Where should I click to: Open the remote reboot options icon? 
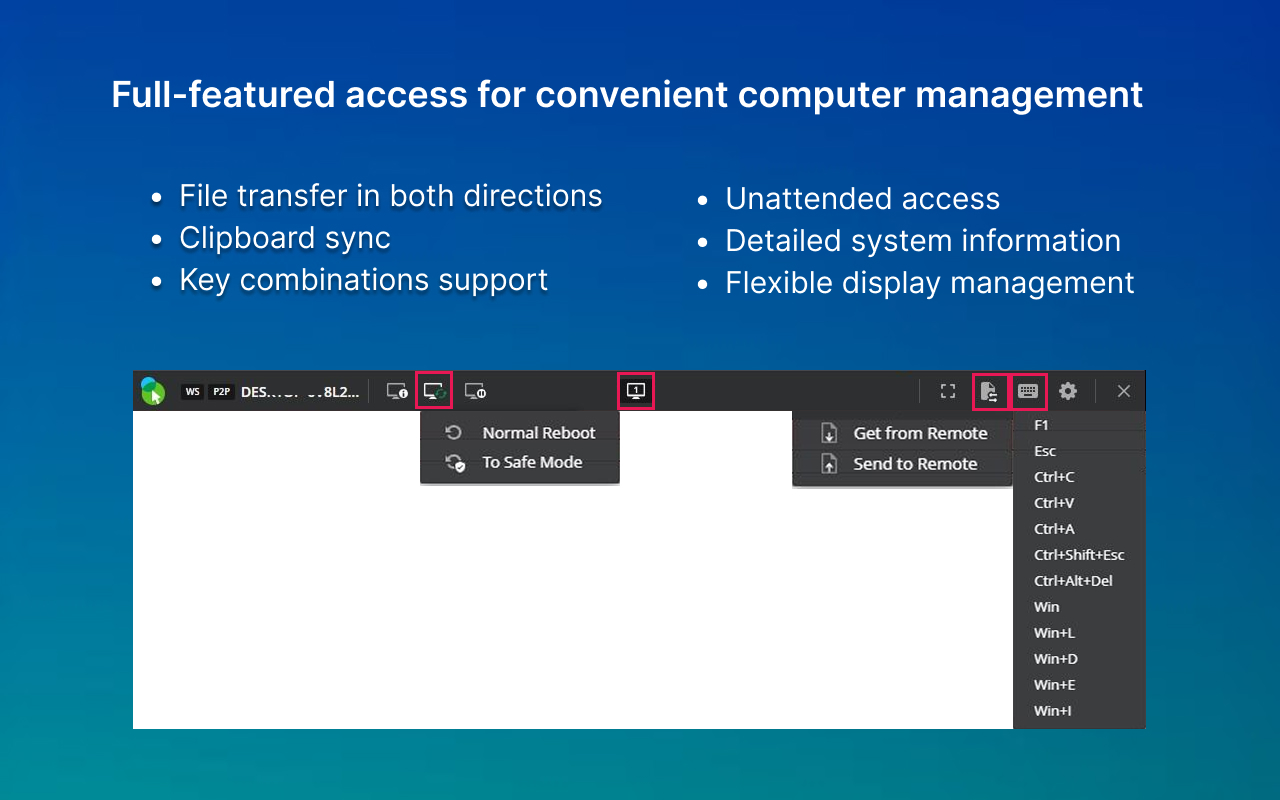[x=434, y=390]
